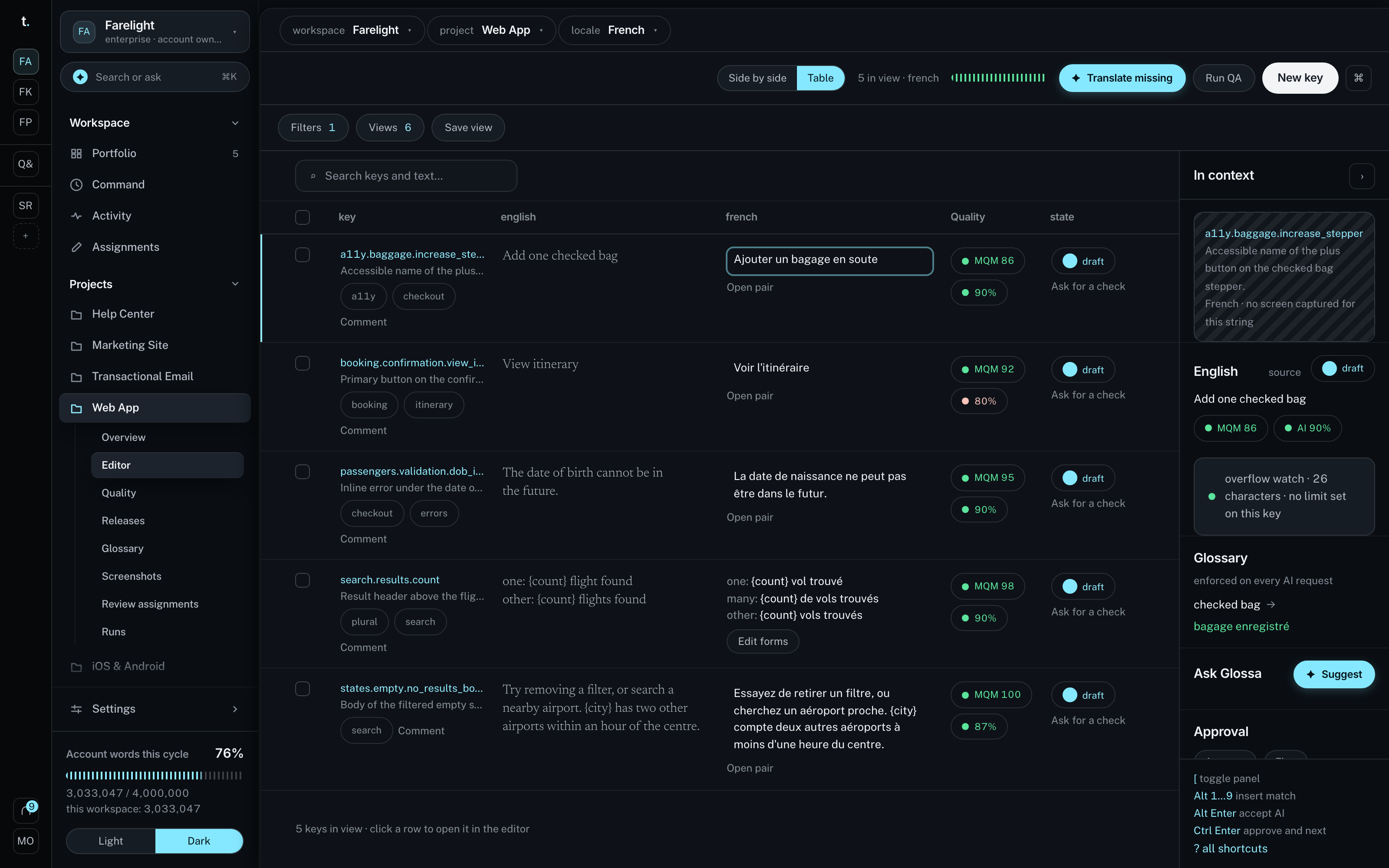Expand the Settings chevron
This screenshot has width=1389, height=868.
pos(235,709)
